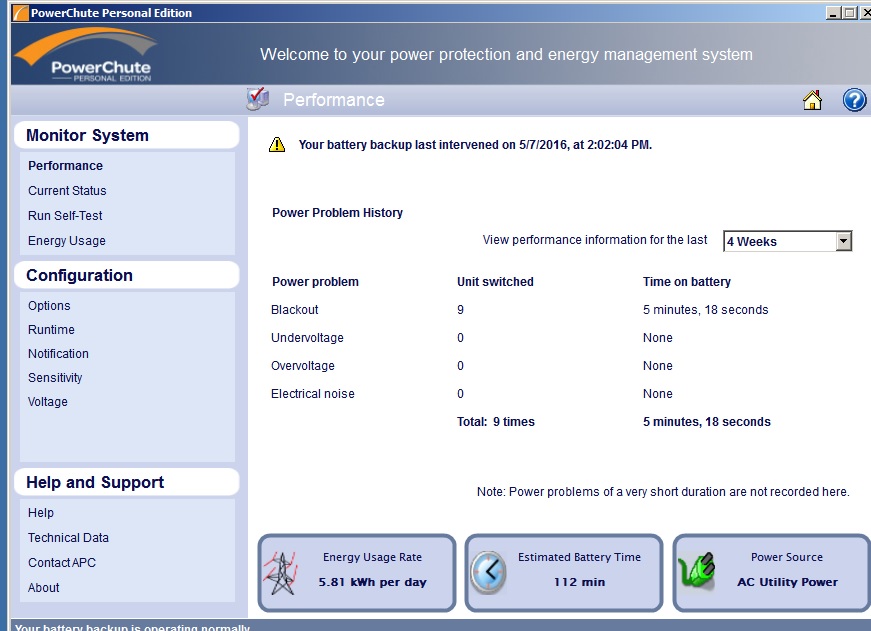The width and height of the screenshot is (871, 631).
Task: Click the Blackout row label
Action: point(294,310)
